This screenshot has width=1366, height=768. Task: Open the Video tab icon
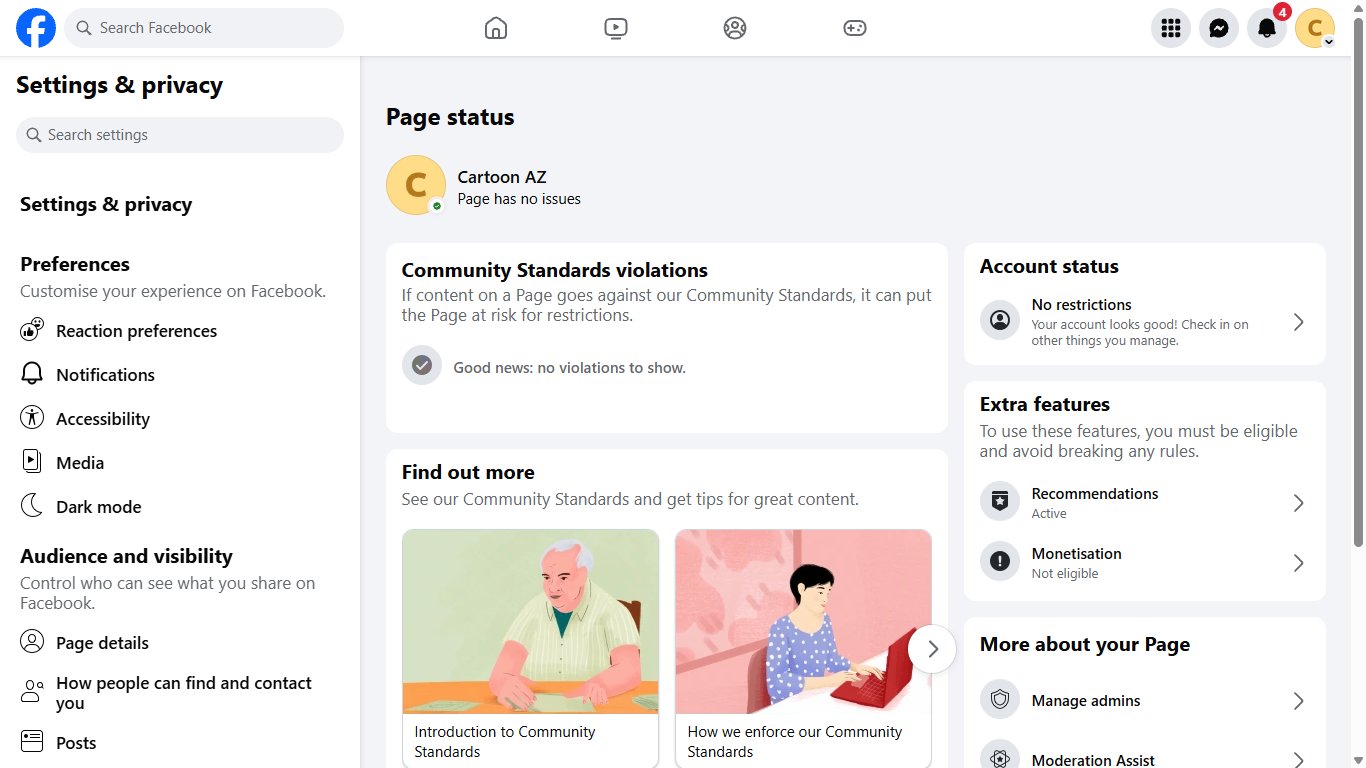pos(616,28)
